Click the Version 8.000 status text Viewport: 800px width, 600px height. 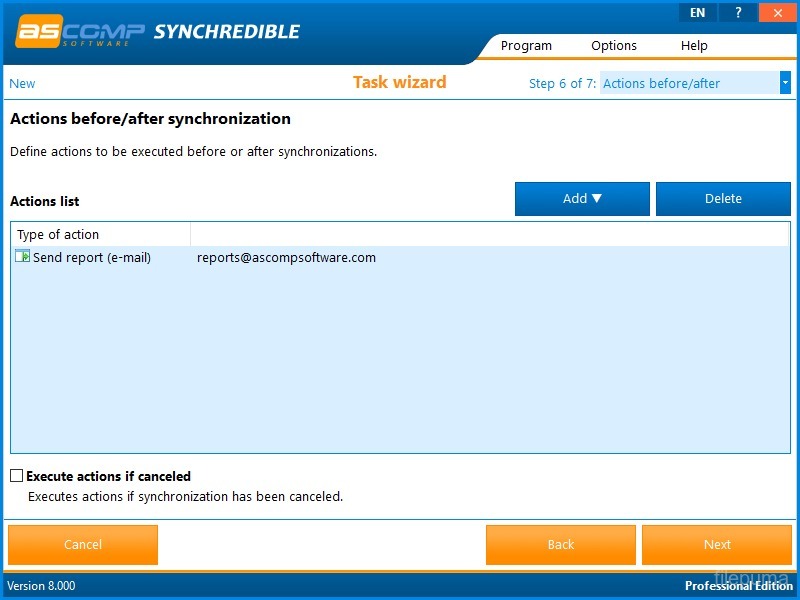click(x=41, y=585)
